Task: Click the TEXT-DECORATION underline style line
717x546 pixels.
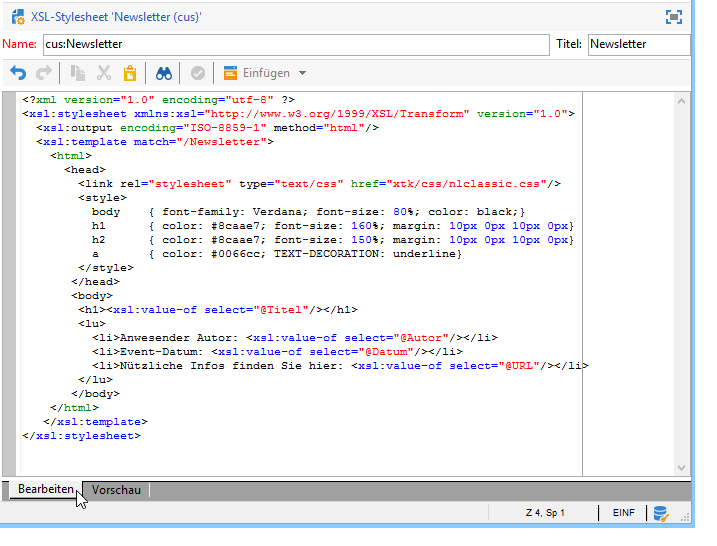Action: pyautogui.click(x=277, y=254)
